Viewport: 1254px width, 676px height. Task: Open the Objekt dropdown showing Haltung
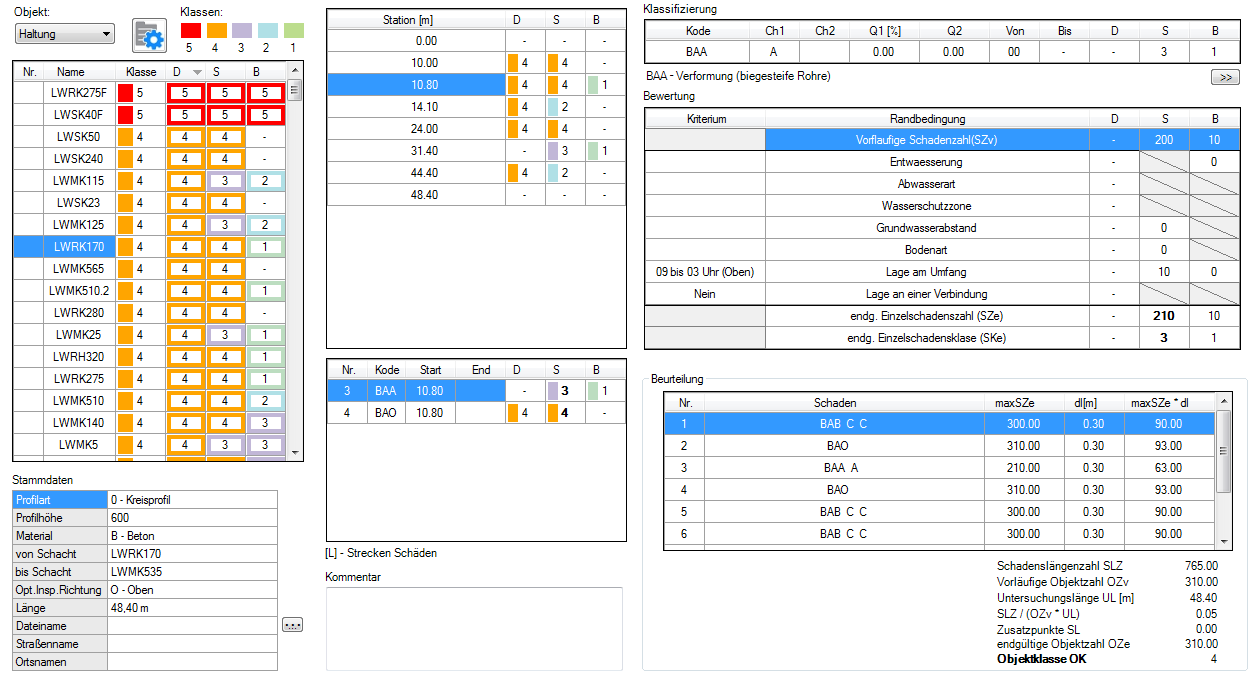click(x=65, y=34)
